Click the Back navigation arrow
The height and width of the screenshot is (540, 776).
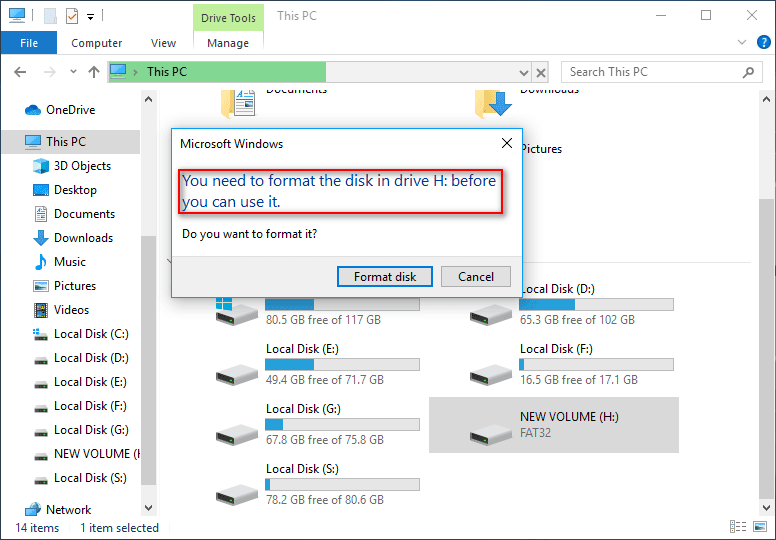coord(20,72)
